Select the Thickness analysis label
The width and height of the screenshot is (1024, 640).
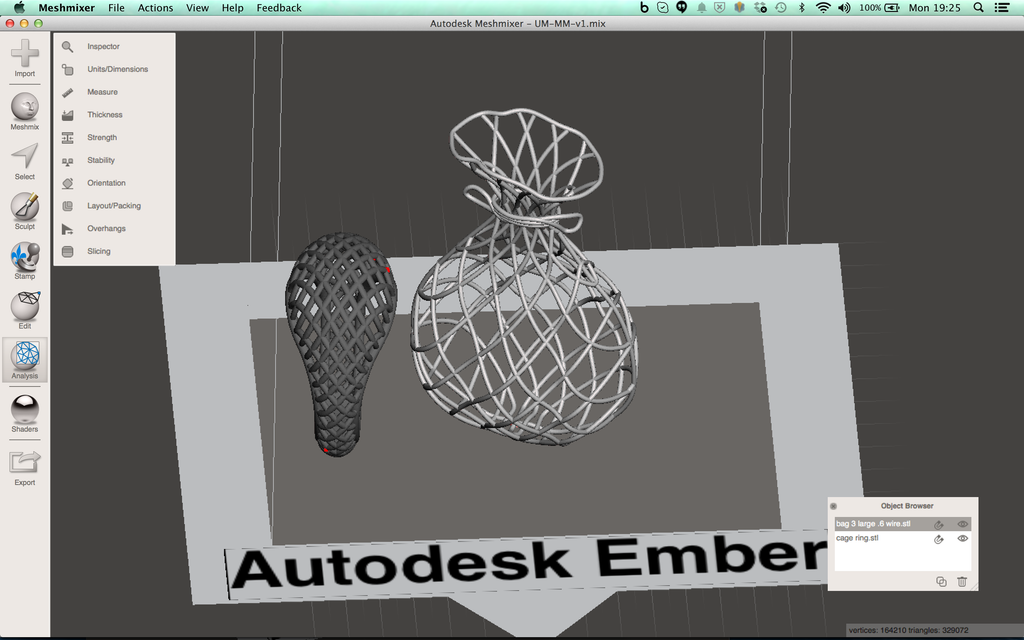(105, 115)
